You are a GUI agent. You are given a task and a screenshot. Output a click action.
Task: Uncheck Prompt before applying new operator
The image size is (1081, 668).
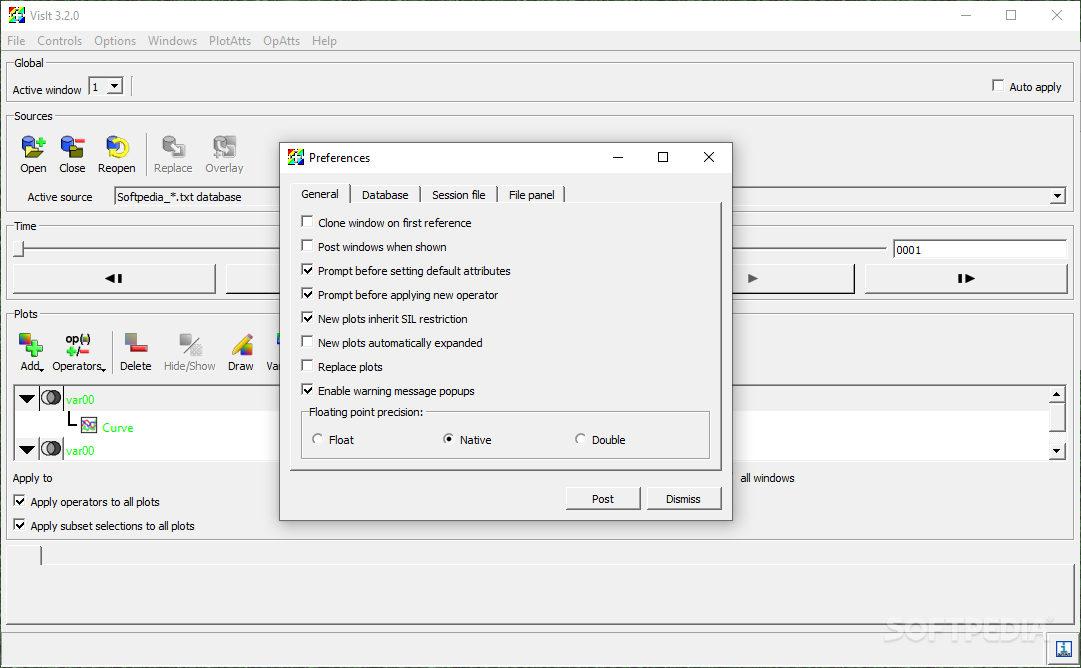pyautogui.click(x=307, y=294)
